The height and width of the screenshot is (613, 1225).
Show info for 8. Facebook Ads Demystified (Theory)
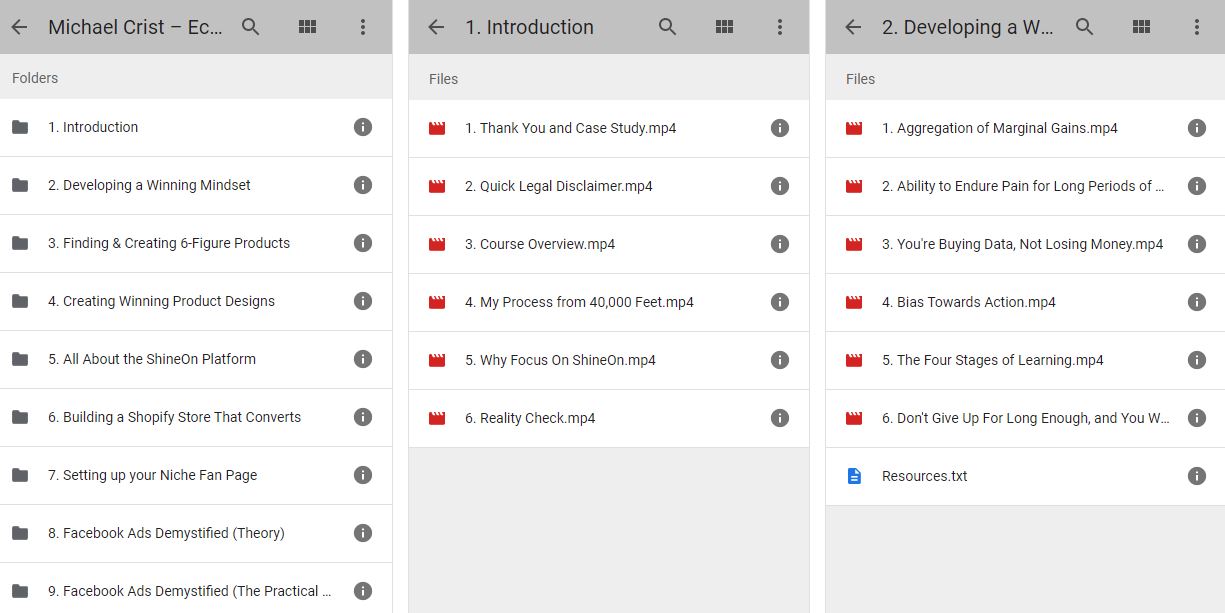[363, 533]
